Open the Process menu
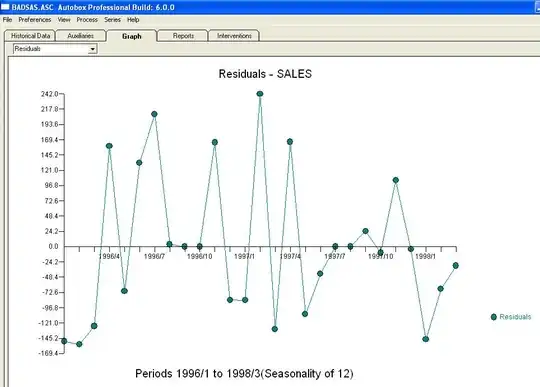 [87, 20]
